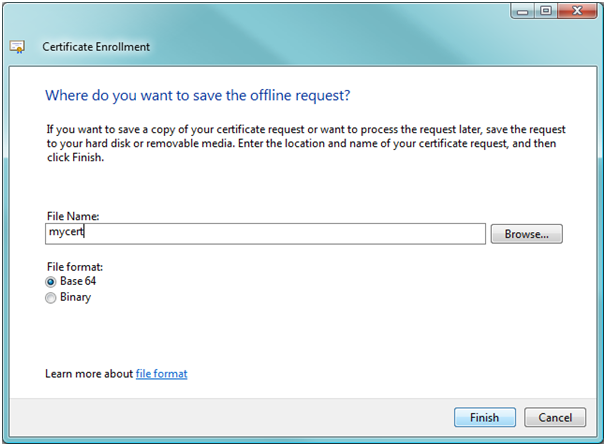Image resolution: width=606 pixels, height=446 pixels.
Task: Click the Finish button
Action: 485,417
